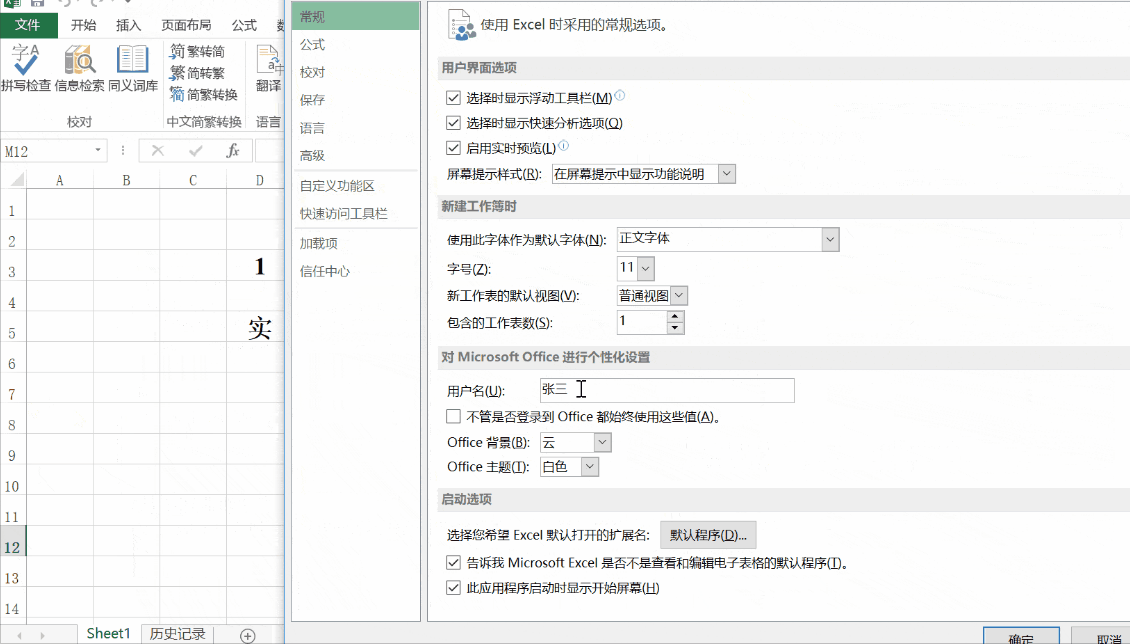Open the 历史记录 sheet tab
Viewport: 1130px width, 644px height.
[x=177, y=633]
